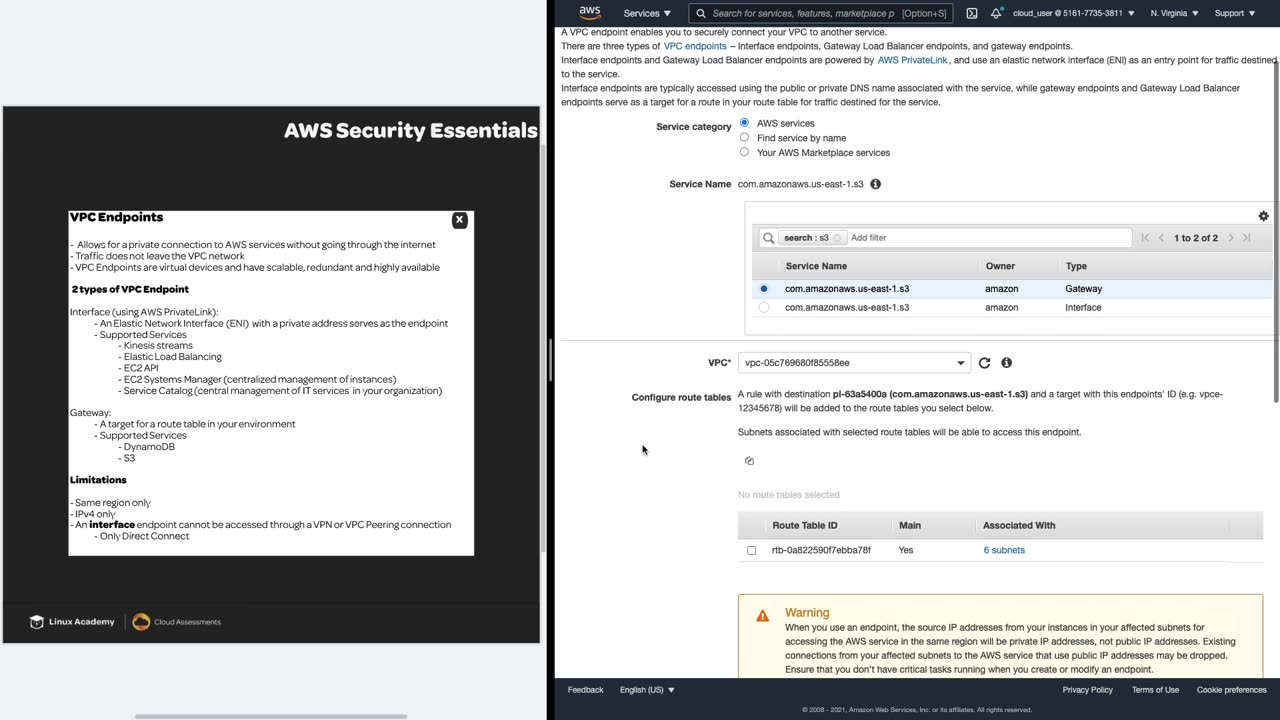The height and width of the screenshot is (720, 1280).
Task: Click the 'No route tables selected' text
Action: [x=789, y=495]
